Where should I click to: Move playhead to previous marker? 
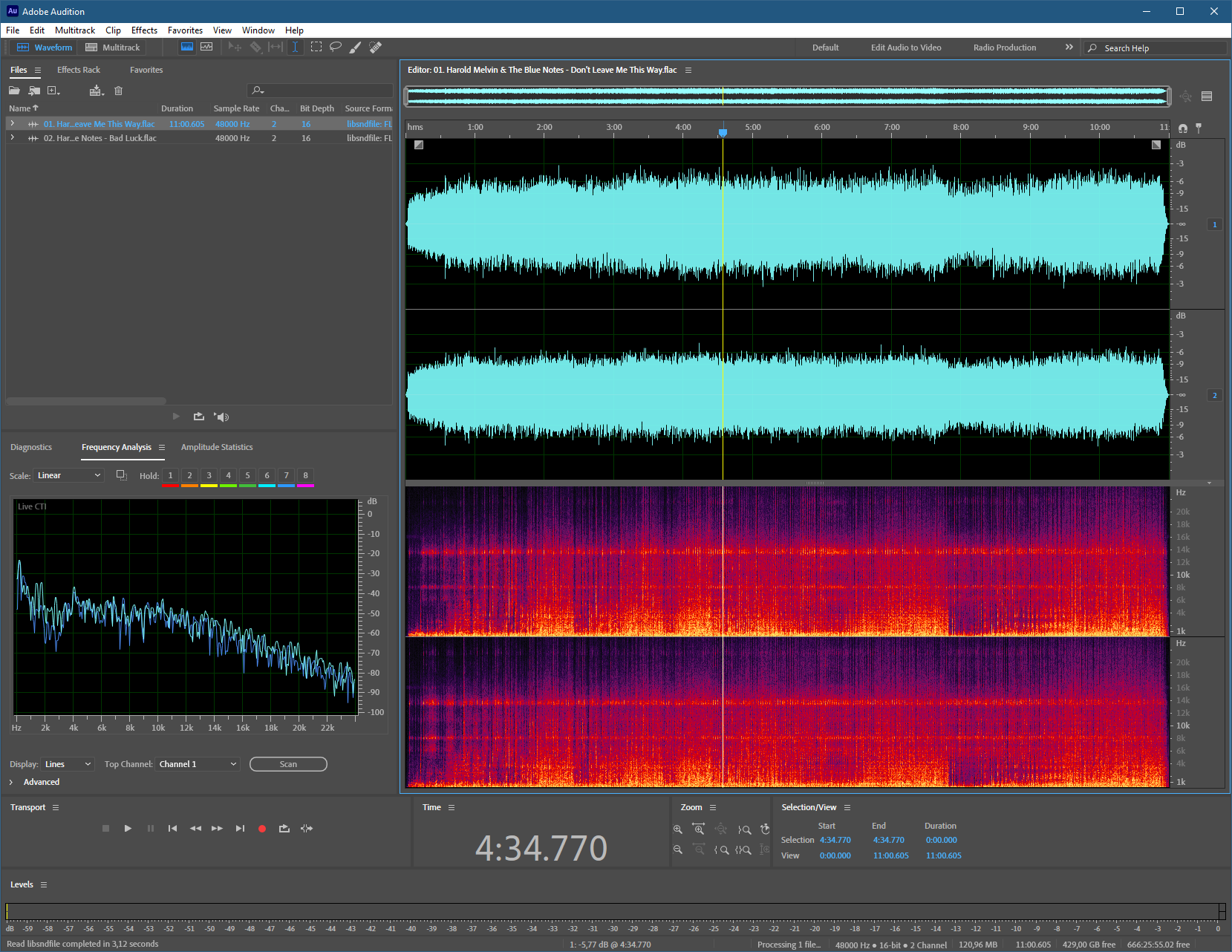pos(172,828)
